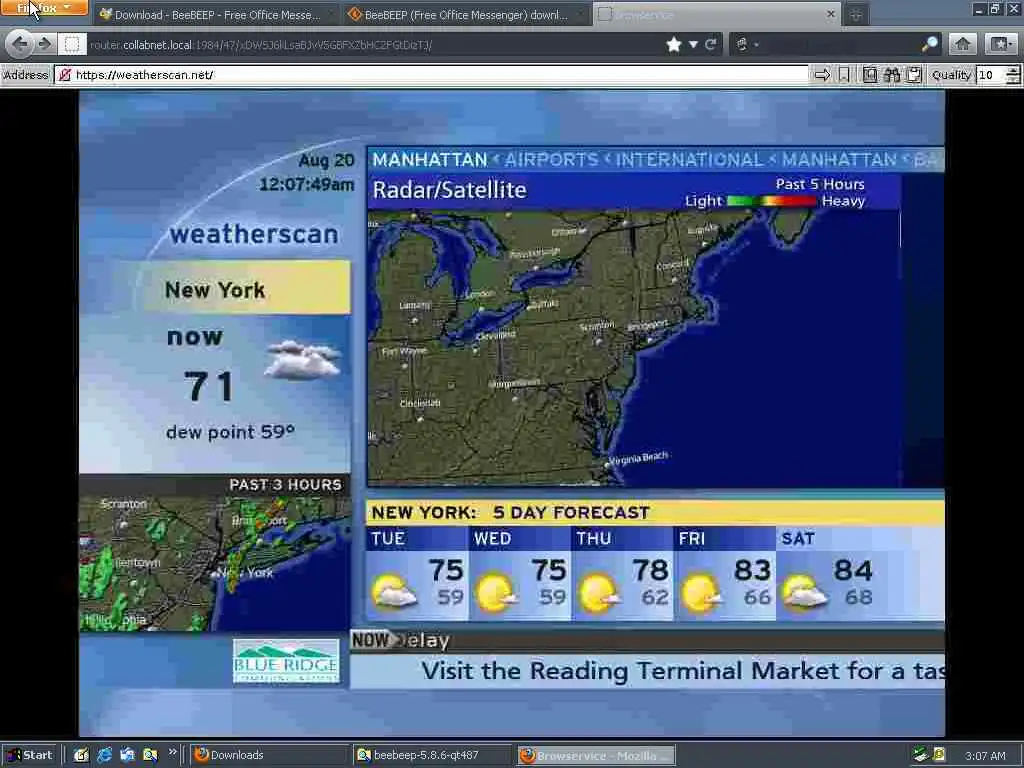
Task: Switch to beebeep-5.8.6-qt487 taskbar window
Action: coord(432,755)
